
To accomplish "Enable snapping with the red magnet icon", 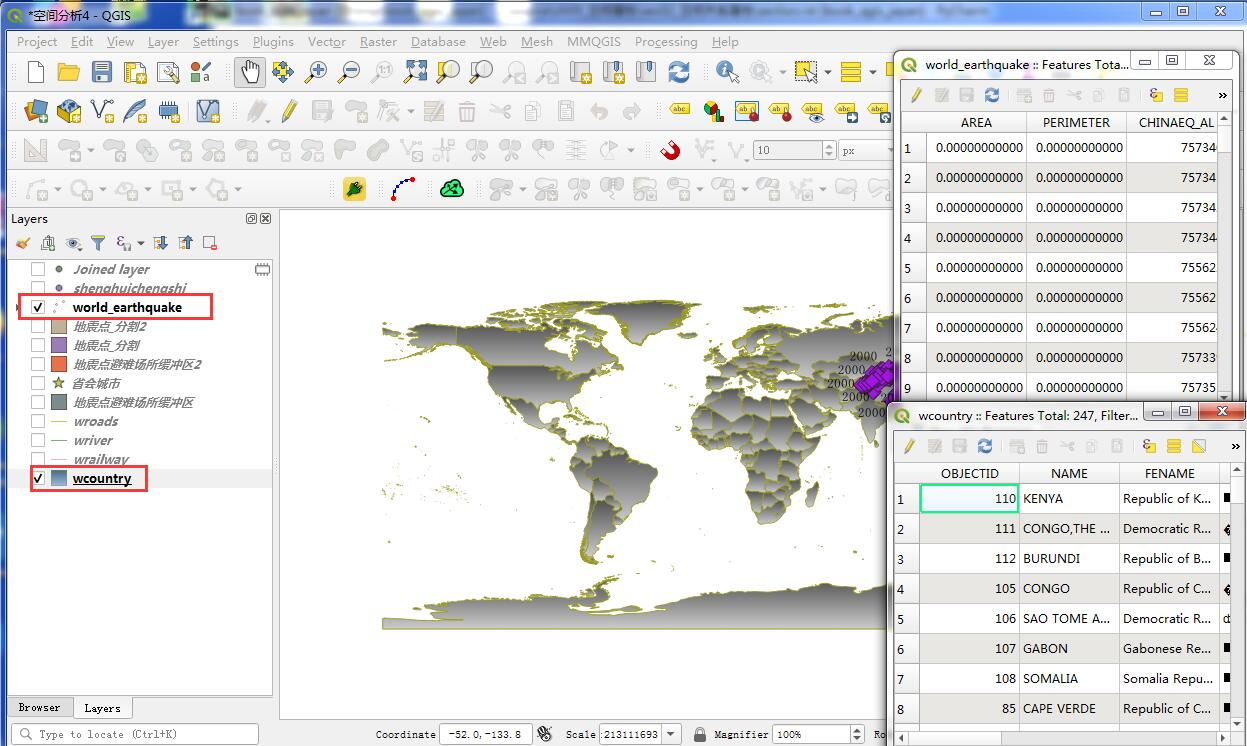I will click(x=670, y=150).
